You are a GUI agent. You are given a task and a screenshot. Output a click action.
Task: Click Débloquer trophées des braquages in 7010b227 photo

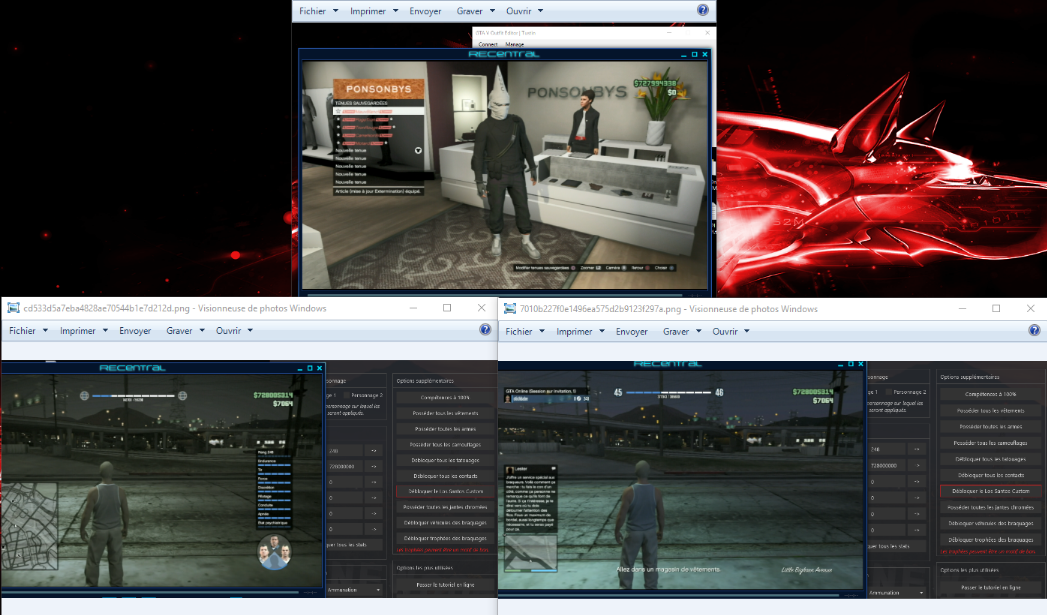click(990, 540)
